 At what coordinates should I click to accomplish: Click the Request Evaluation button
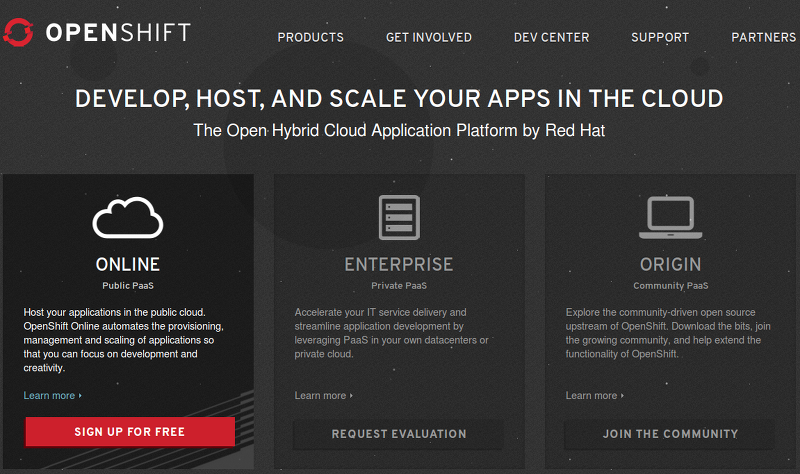[x=399, y=434]
